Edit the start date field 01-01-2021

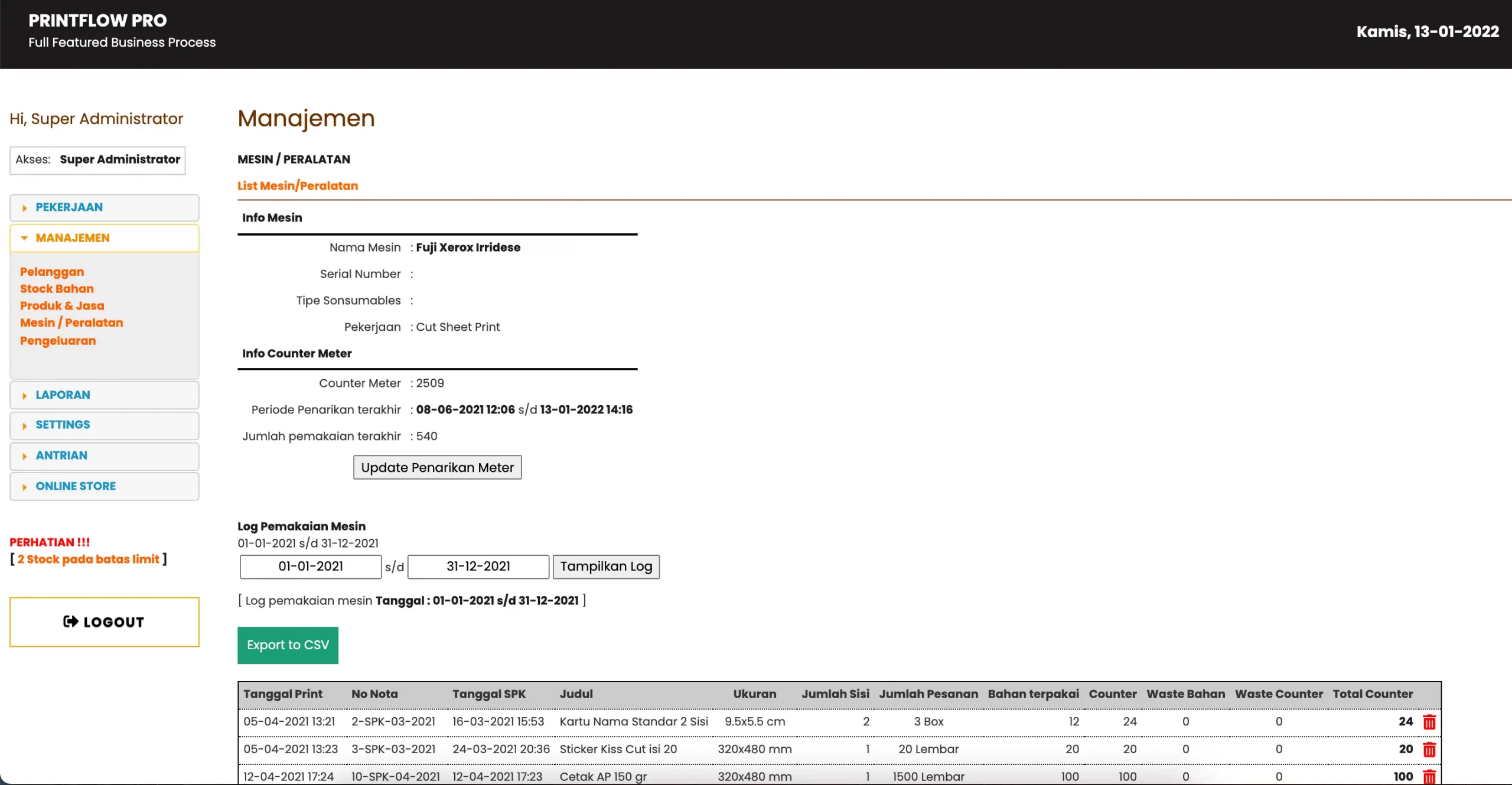(x=311, y=567)
